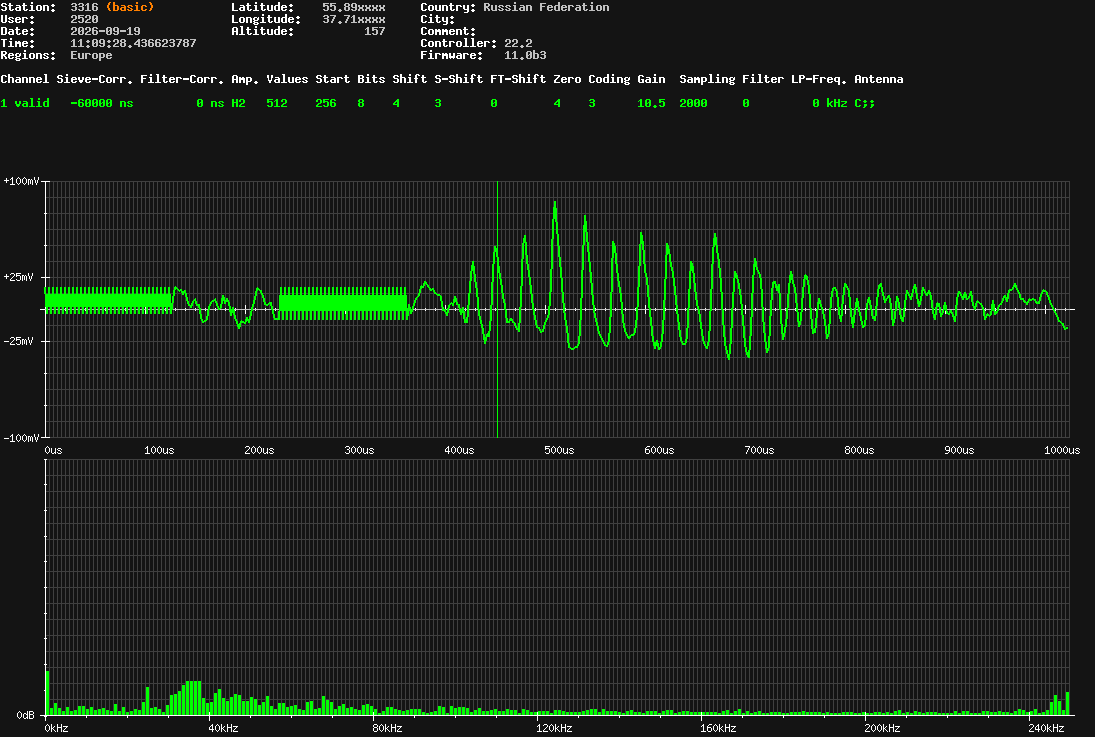Click the 120kHz spectrum axis label
The height and width of the screenshot is (737, 1095).
tap(554, 728)
